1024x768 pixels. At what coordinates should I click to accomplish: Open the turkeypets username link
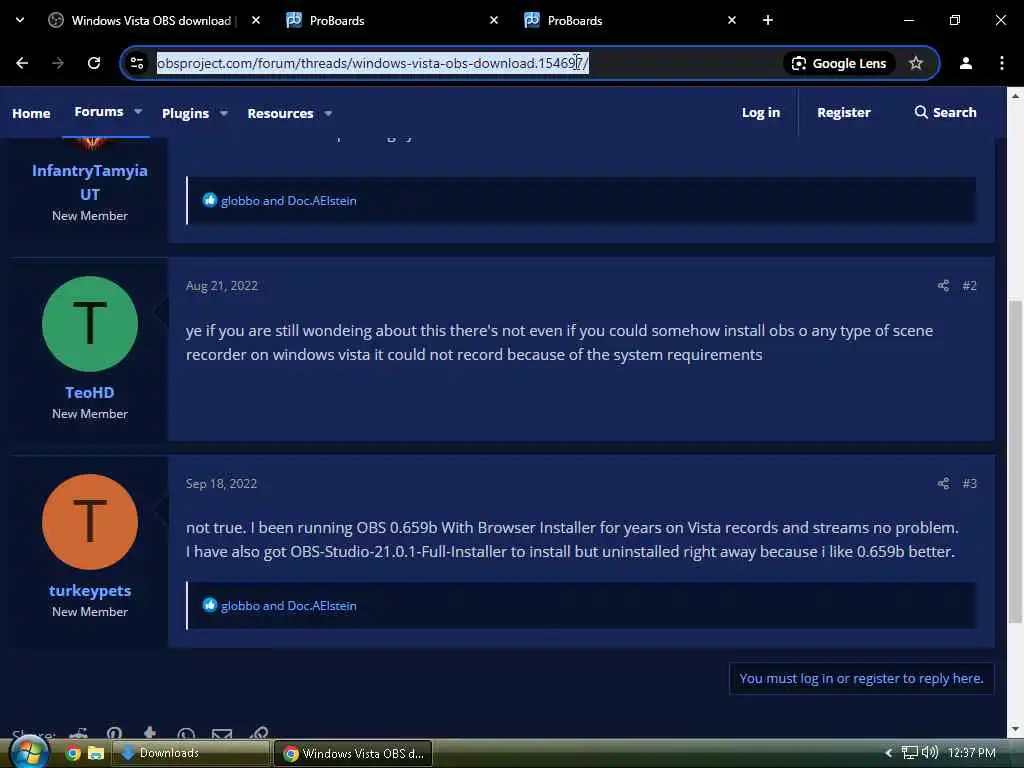point(89,590)
